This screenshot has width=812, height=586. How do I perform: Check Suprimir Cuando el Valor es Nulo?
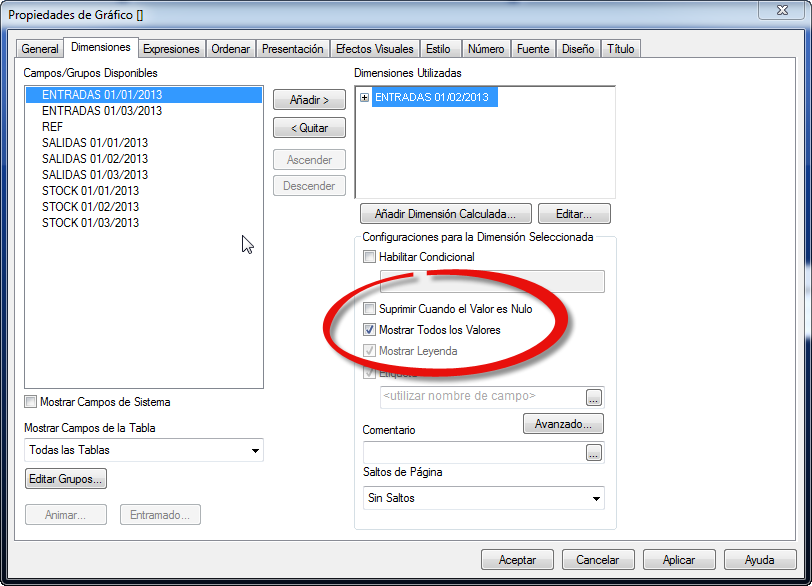(x=369, y=309)
